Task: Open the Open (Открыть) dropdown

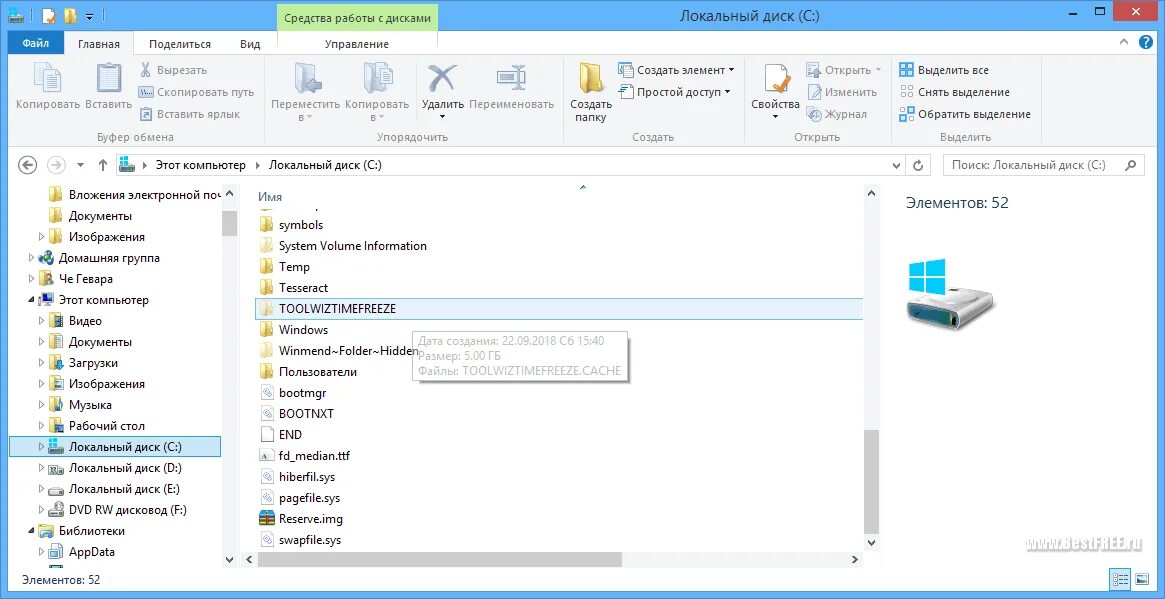Action: pos(844,70)
